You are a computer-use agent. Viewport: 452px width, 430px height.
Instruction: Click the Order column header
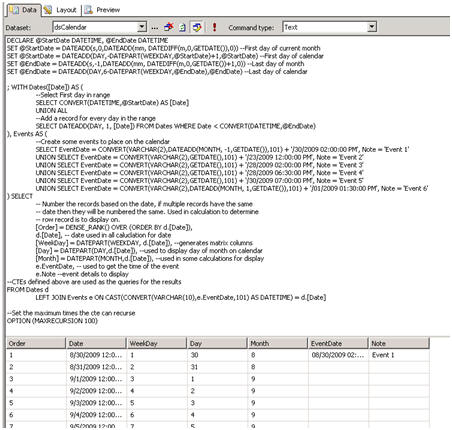pyautogui.click(x=36, y=343)
